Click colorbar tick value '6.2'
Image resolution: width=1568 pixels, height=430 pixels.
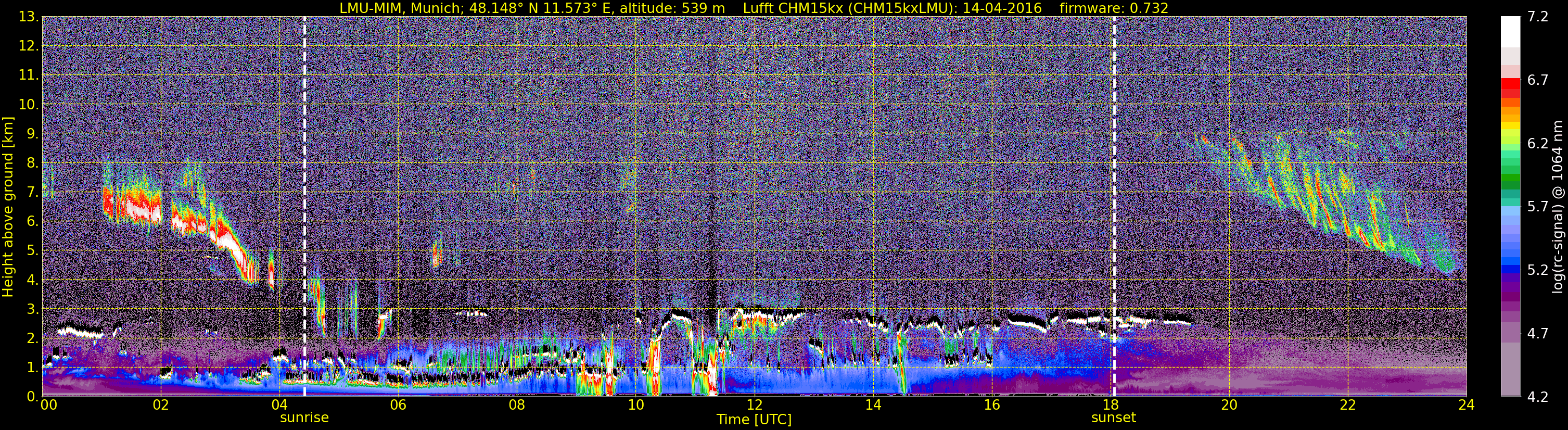click(1538, 144)
